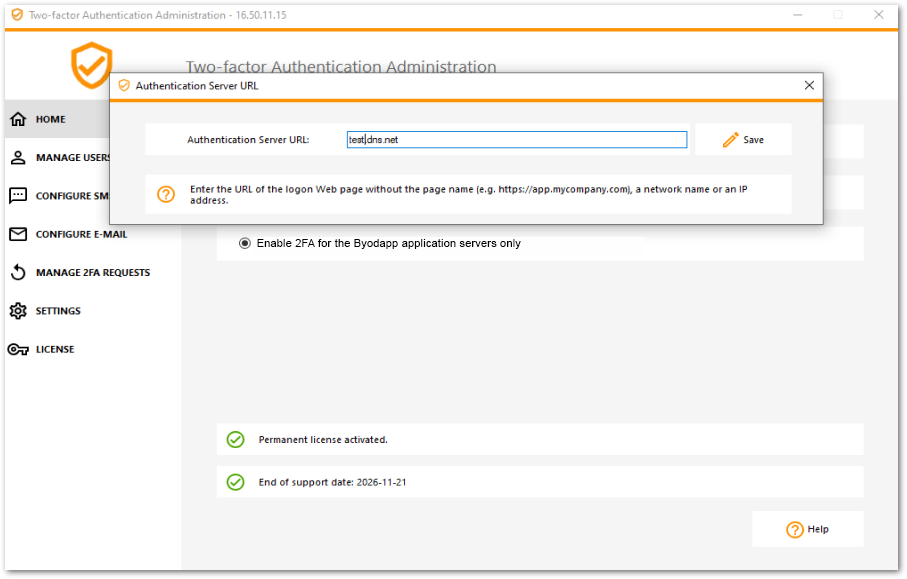Focus the Authentication Server URL field
Viewport: 907px width, 579px height.
pos(517,139)
